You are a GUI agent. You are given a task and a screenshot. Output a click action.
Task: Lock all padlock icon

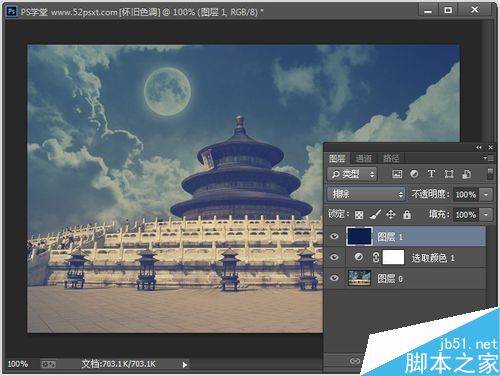(407, 214)
